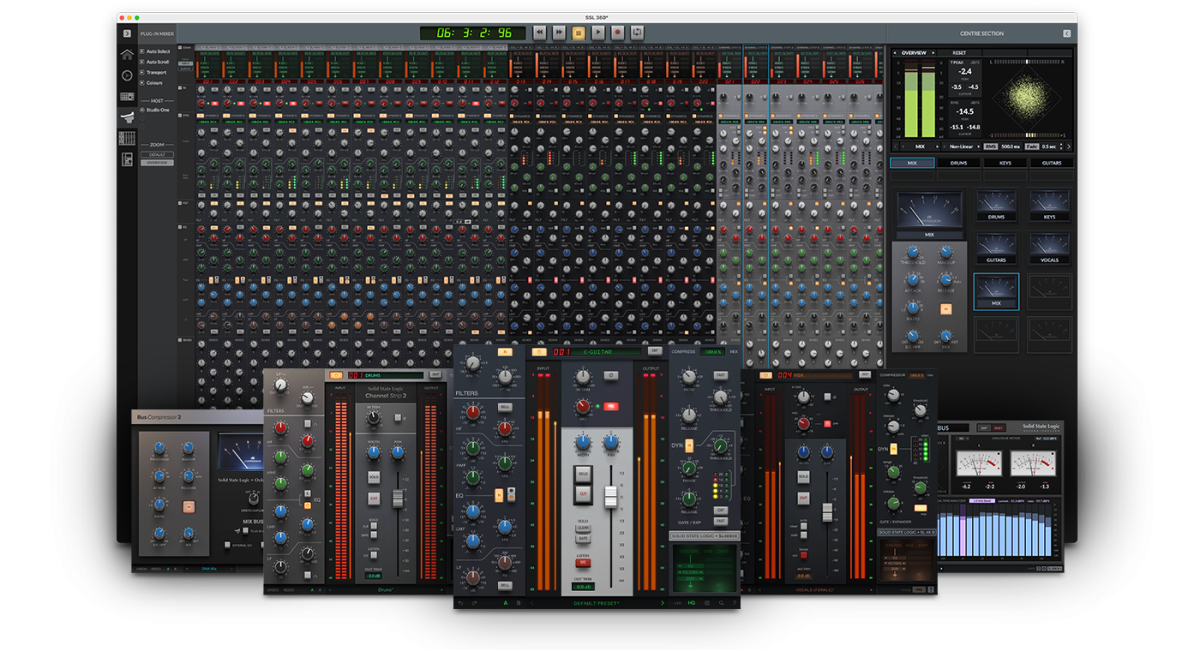
Task: Click the loop icon in the top transport bar
Action: (x=636, y=32)
